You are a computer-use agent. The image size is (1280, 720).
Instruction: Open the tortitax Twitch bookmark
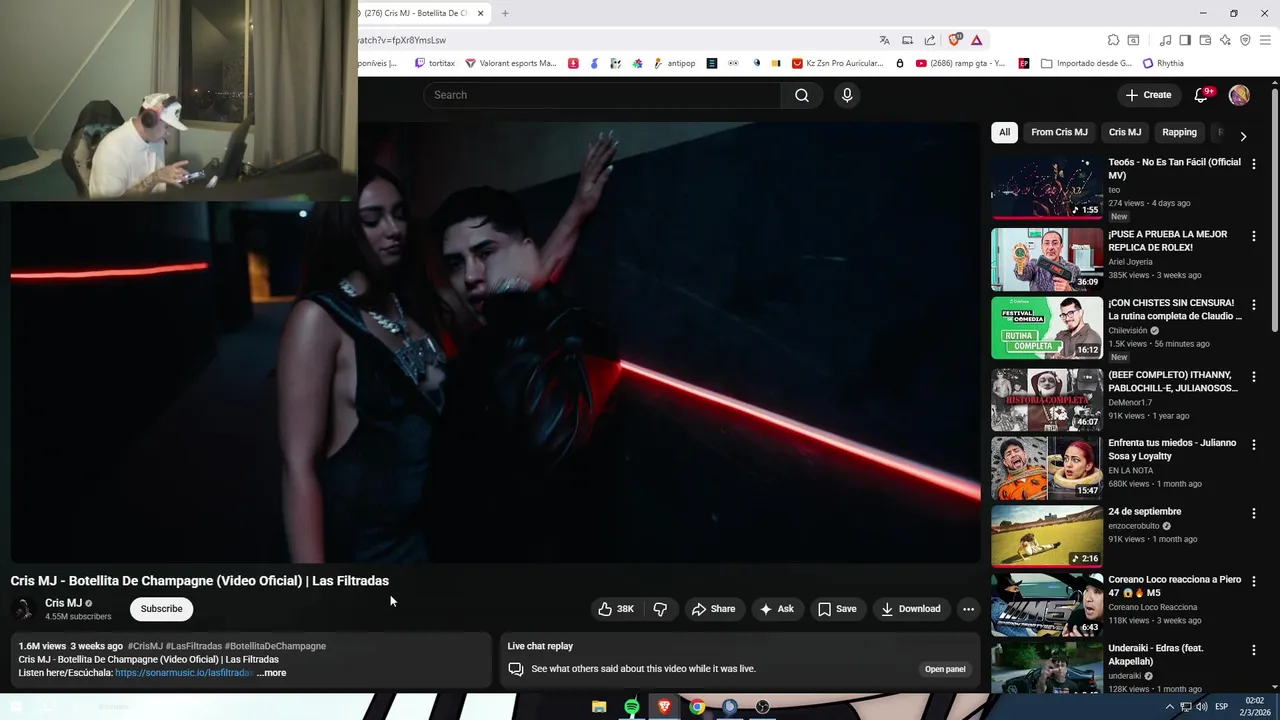pos(434,63)
